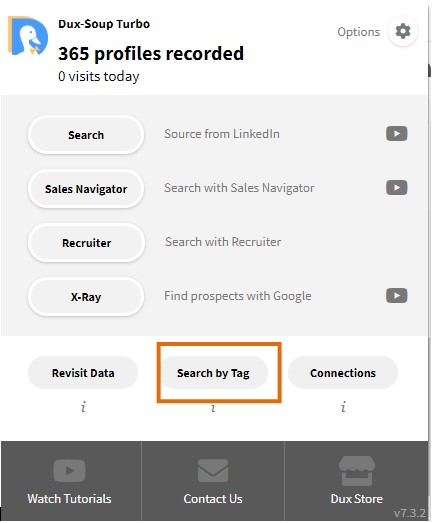Play the Search tutorial video icon
This screenshot has width=432, height=523.
[397, 134]
